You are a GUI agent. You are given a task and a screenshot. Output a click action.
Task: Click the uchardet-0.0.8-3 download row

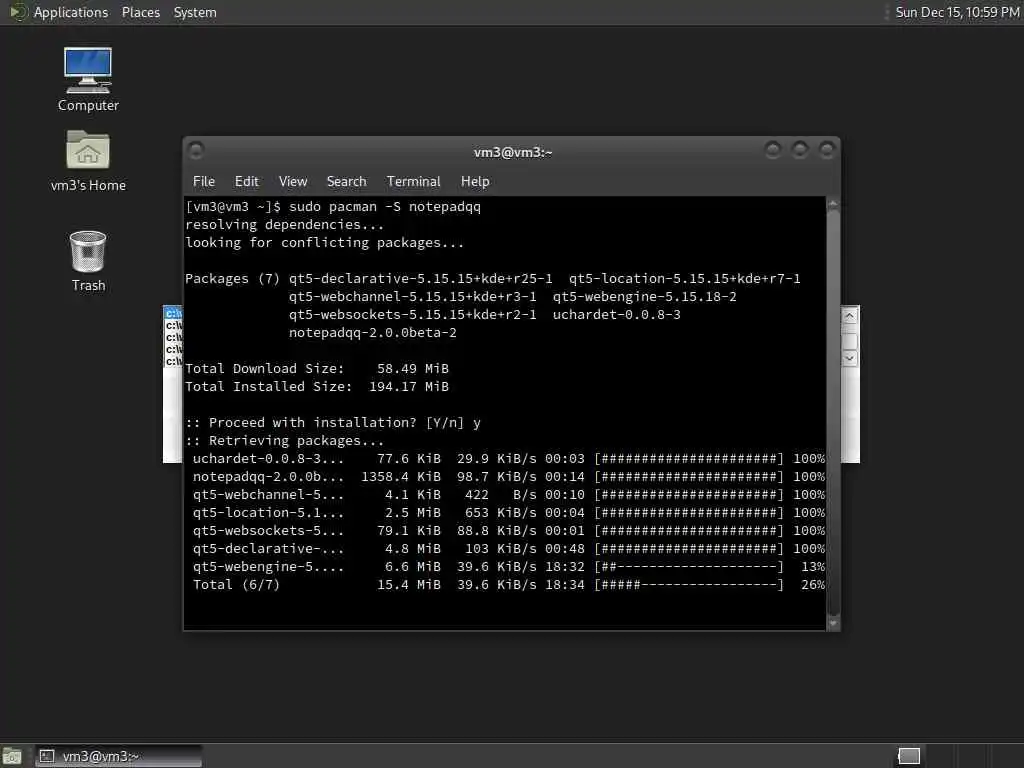509,458
